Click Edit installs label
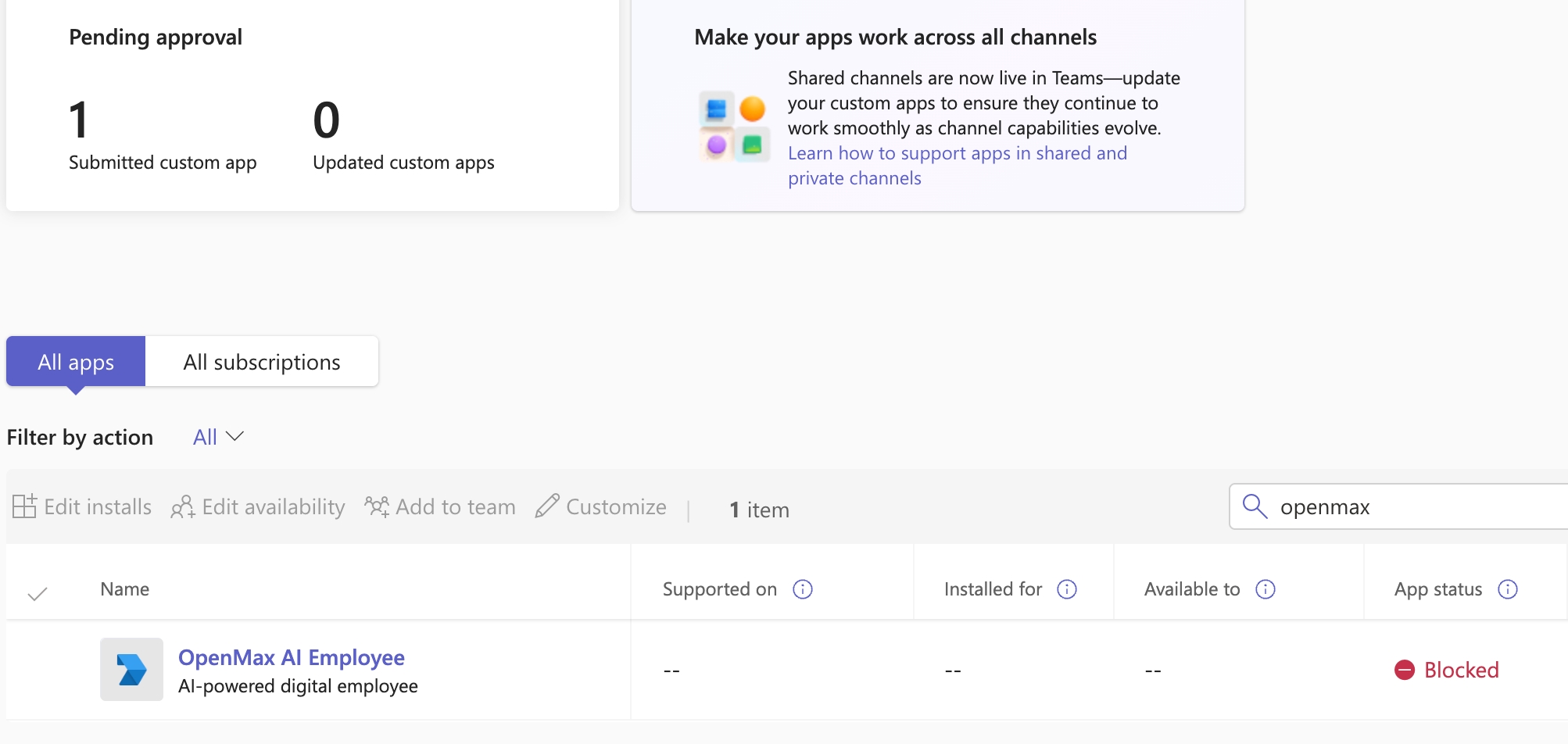The width and height of the screenshot is (1568, 744). point(98,507)
